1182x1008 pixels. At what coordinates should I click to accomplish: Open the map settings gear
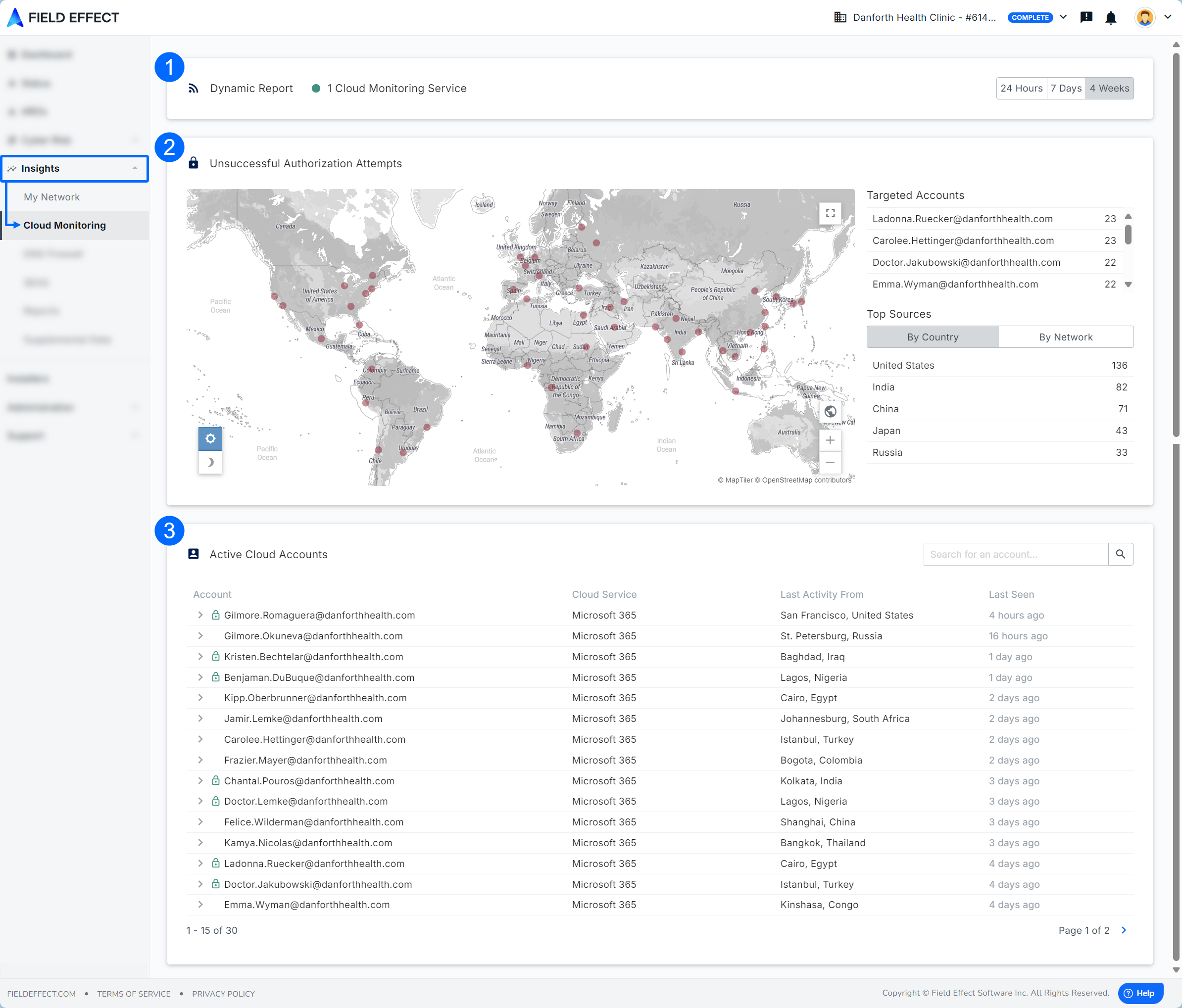coord(210,438)
